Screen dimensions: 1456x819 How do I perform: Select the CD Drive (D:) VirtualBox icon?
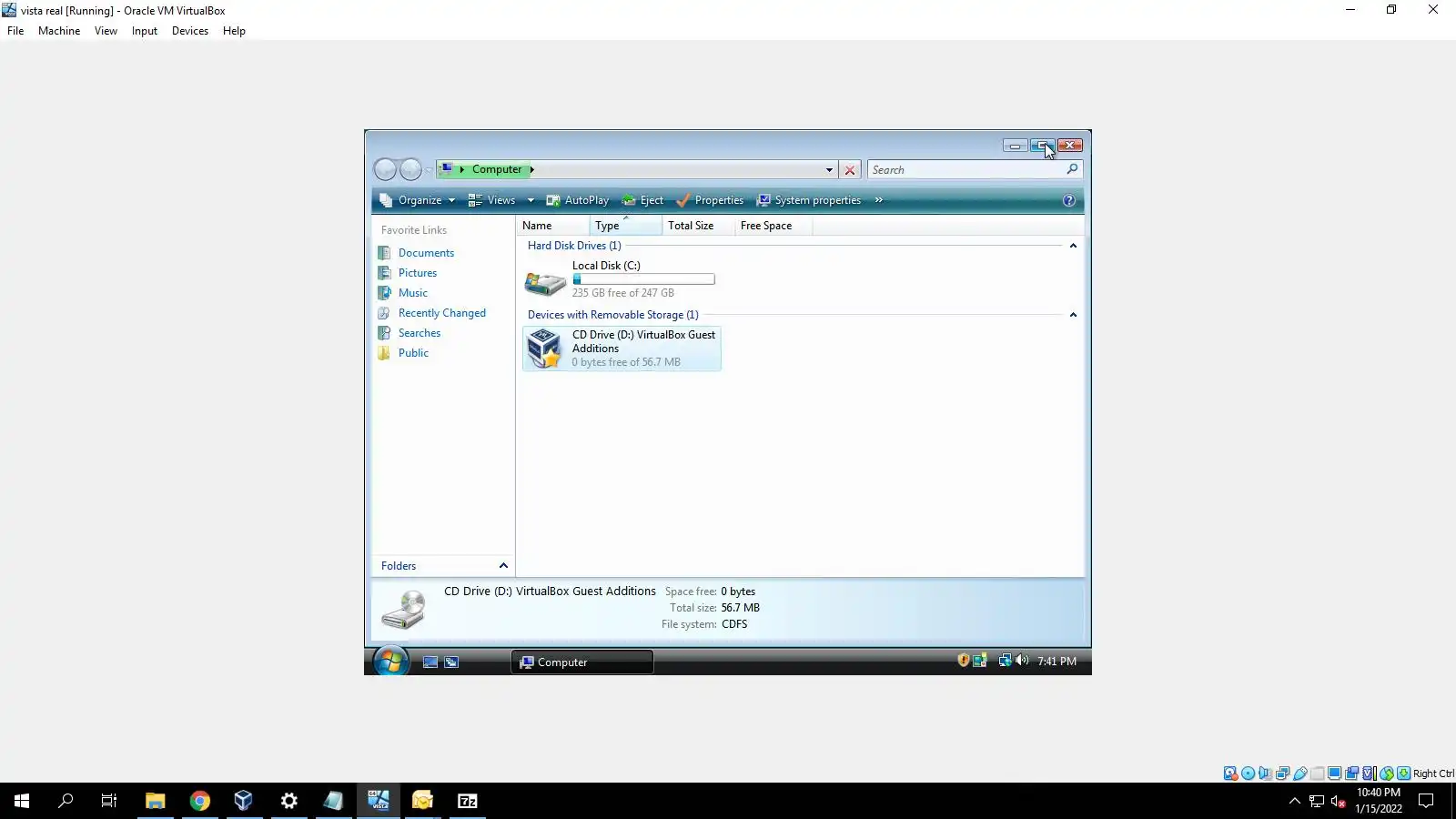click(x=545, y=349)
